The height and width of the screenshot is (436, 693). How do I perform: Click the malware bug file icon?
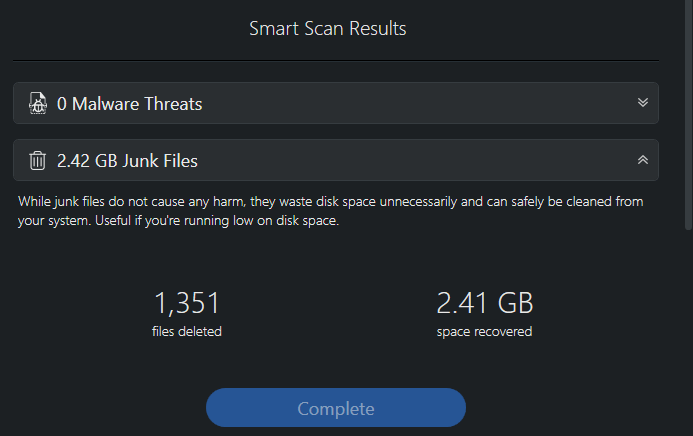click(38, 103)
